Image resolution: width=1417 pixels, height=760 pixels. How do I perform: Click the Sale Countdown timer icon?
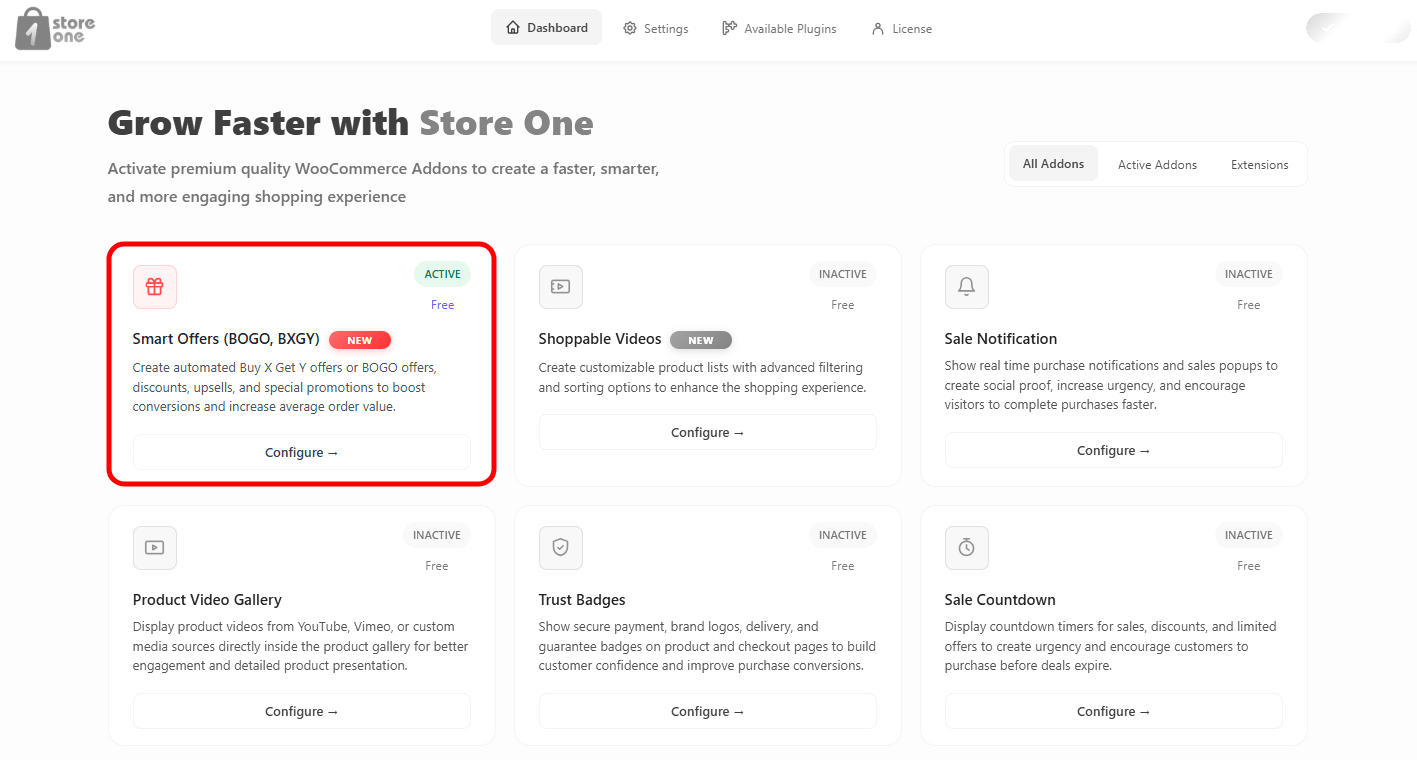[967, 548]
